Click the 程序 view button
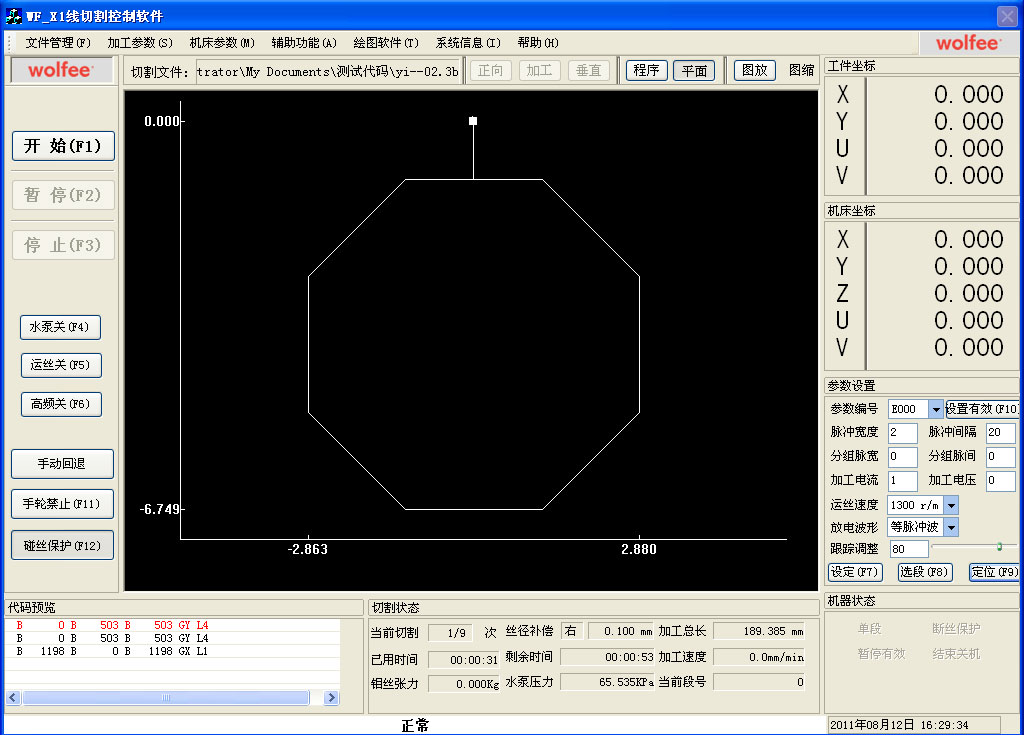1024x735 pixels. 646,71
